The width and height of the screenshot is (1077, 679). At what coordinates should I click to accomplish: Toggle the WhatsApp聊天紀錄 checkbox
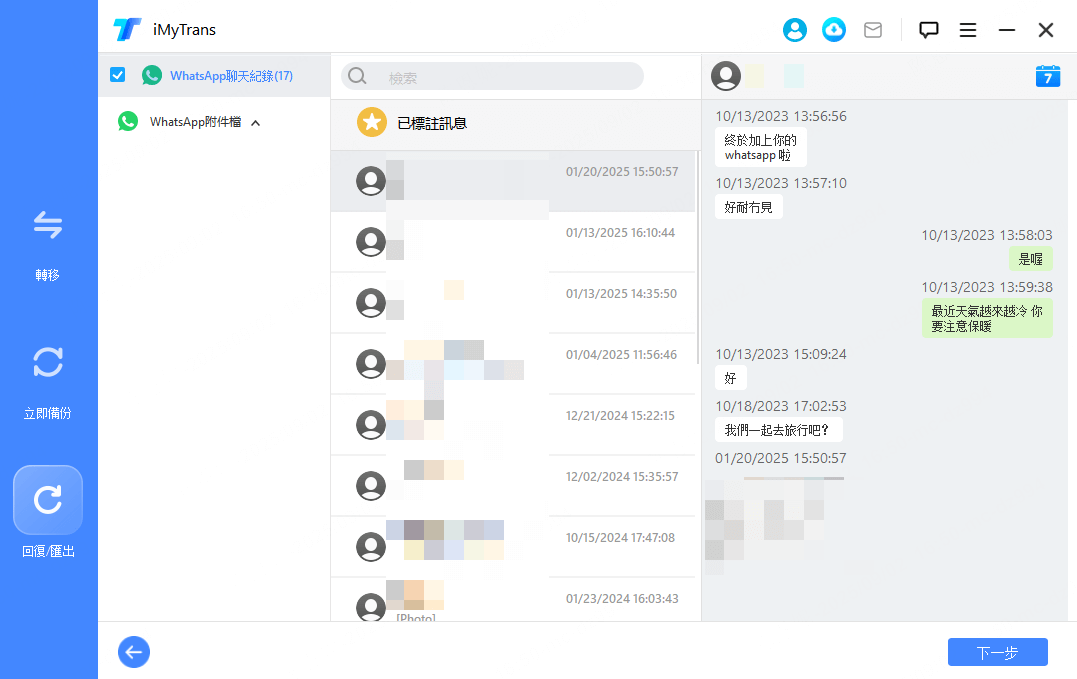click(x=117, y=75)
